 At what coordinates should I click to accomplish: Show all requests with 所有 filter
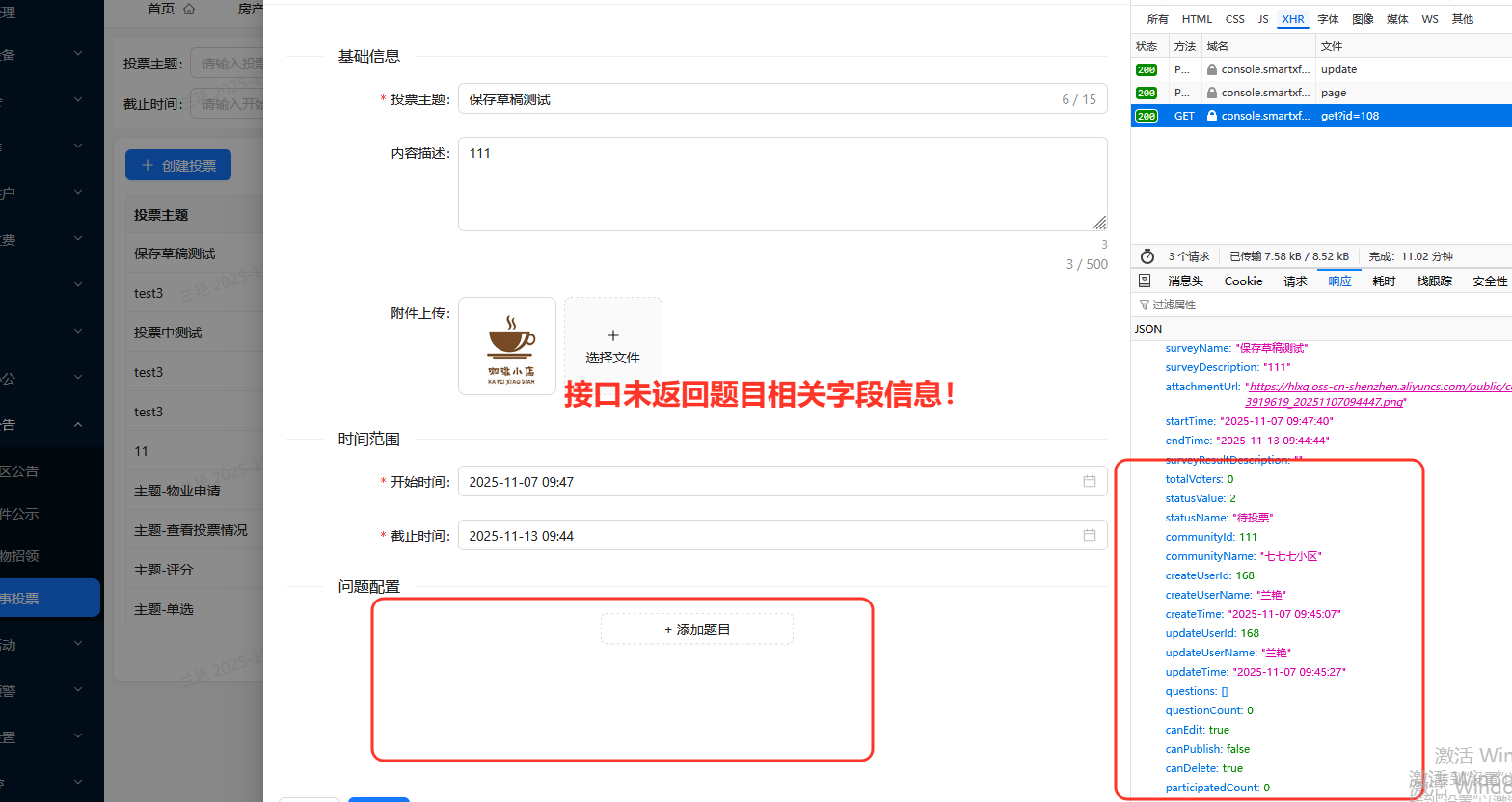tap(1157, 19)
